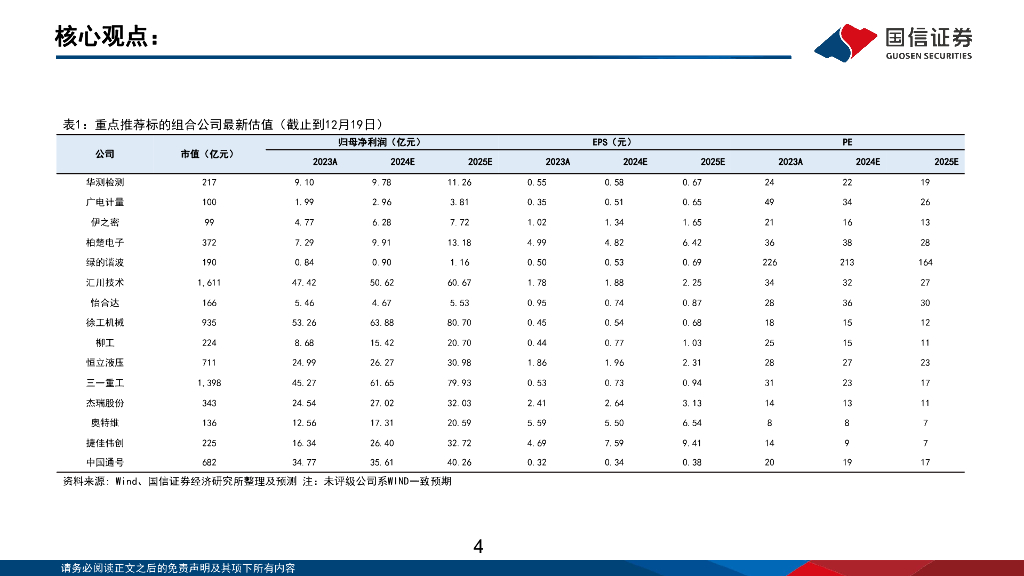The height and width of the screenshot is (576, 1024).
Task: Click 怡合达 2025E PE value 30
Action: [x=925, y=303]
